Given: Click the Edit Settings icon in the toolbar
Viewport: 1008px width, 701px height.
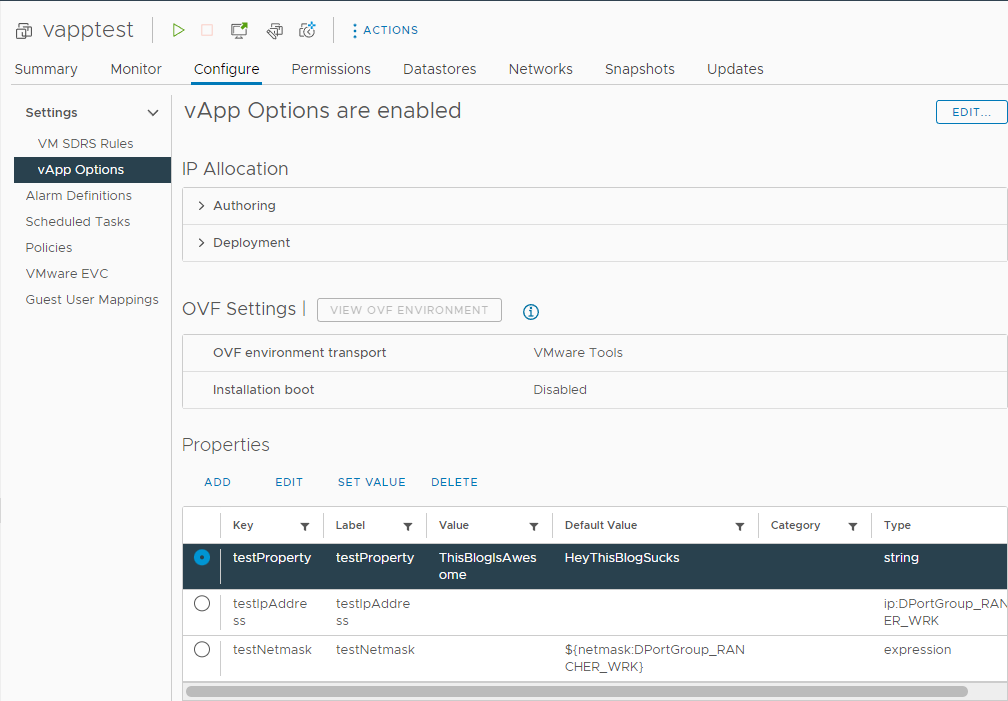Looking at the screenshot, I should click(x=274, y=31).
